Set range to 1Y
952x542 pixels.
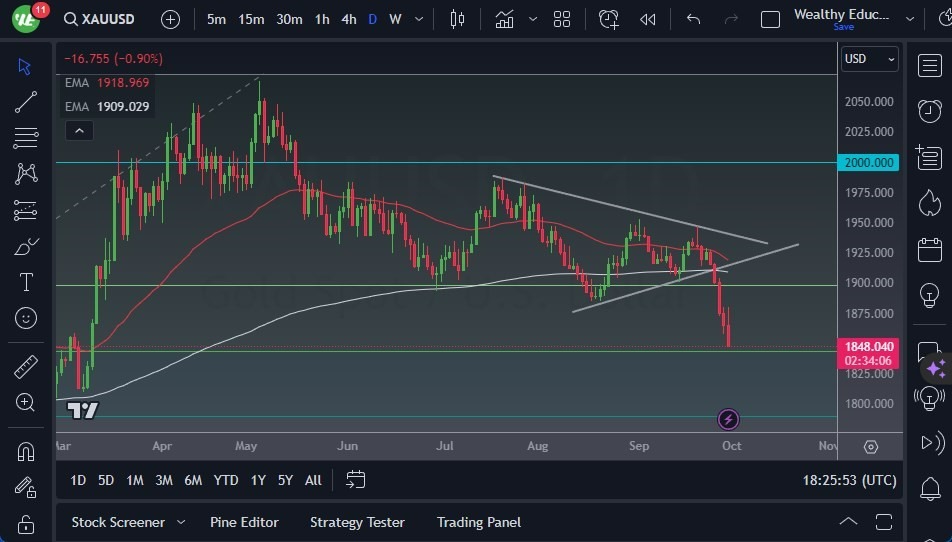(258, 480)
